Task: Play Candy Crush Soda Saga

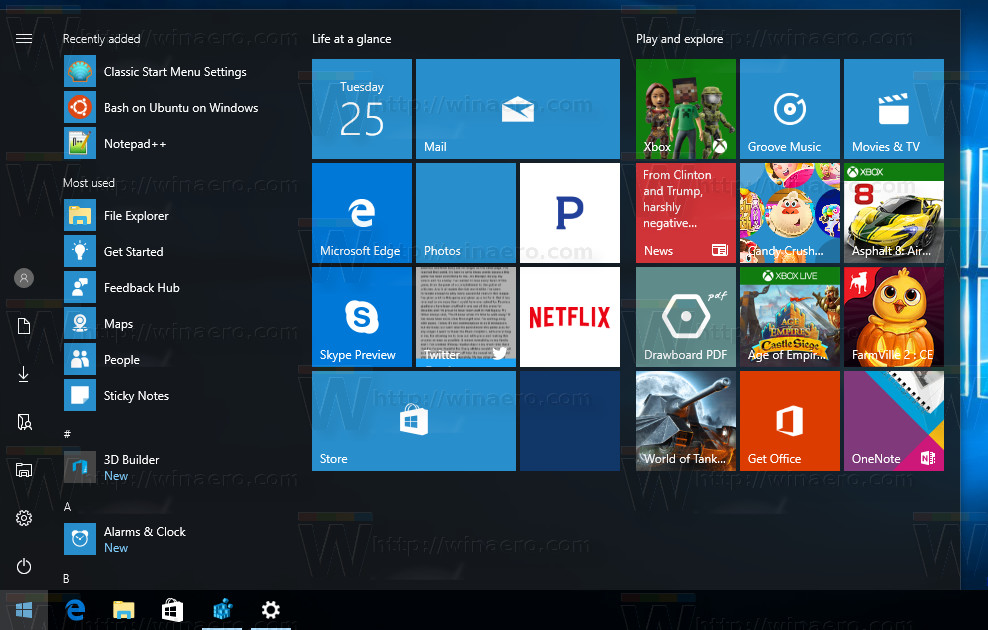Action: click(x=789, y=213)
